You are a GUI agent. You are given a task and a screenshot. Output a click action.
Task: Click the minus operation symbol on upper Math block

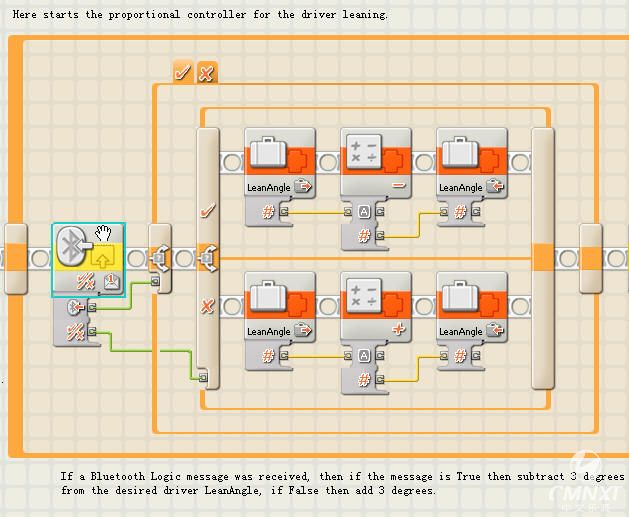[399, 185]
